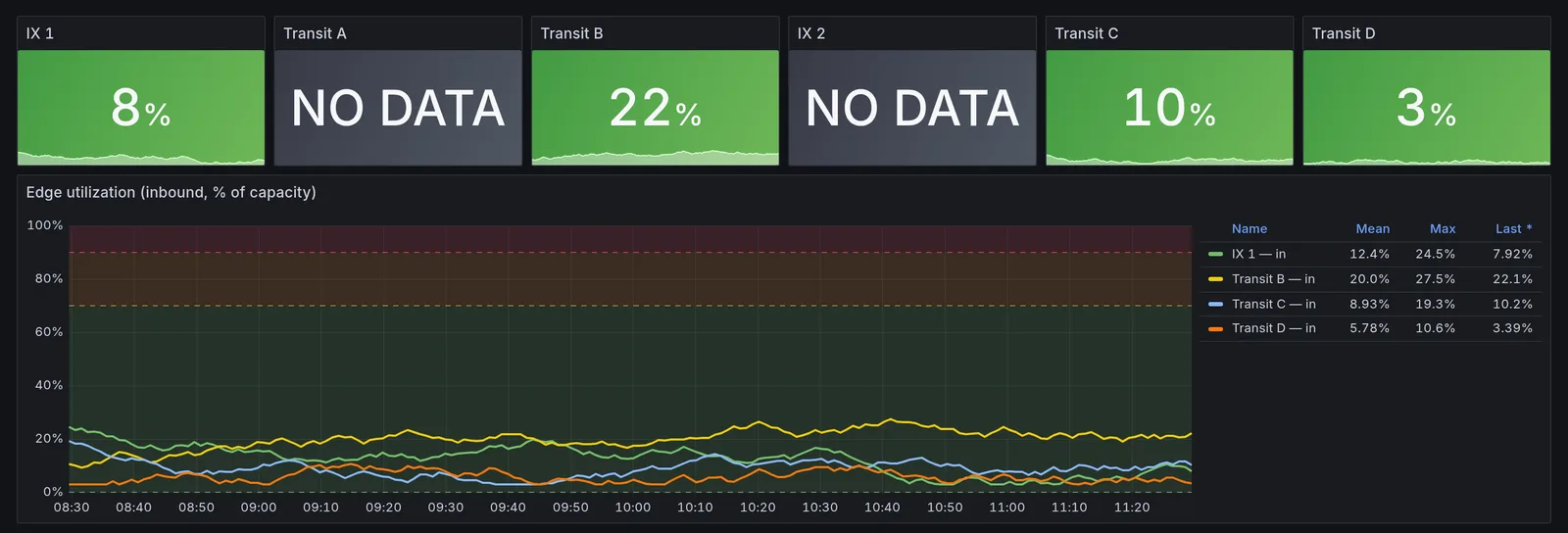Open the Transit B panel title
The height and width of the screenshot is (533, 1568).
click(571, 33)
